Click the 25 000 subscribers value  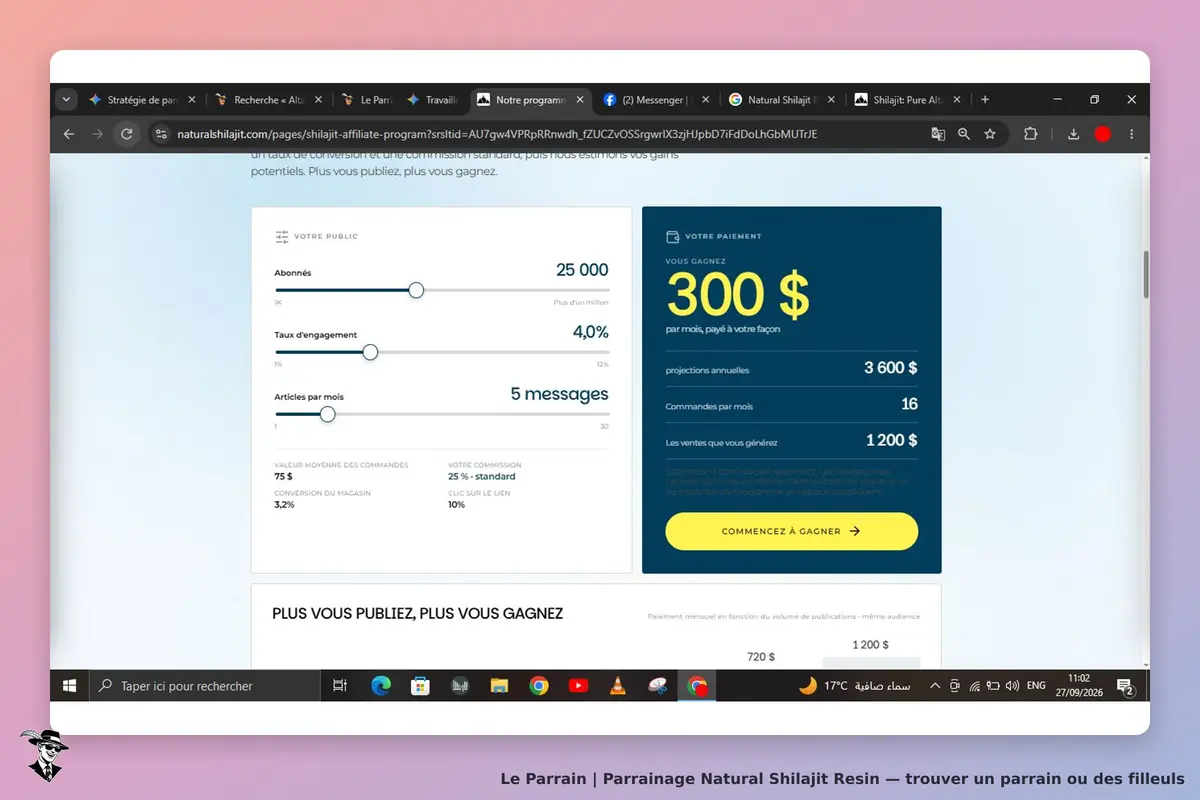(x=582, y=270)
